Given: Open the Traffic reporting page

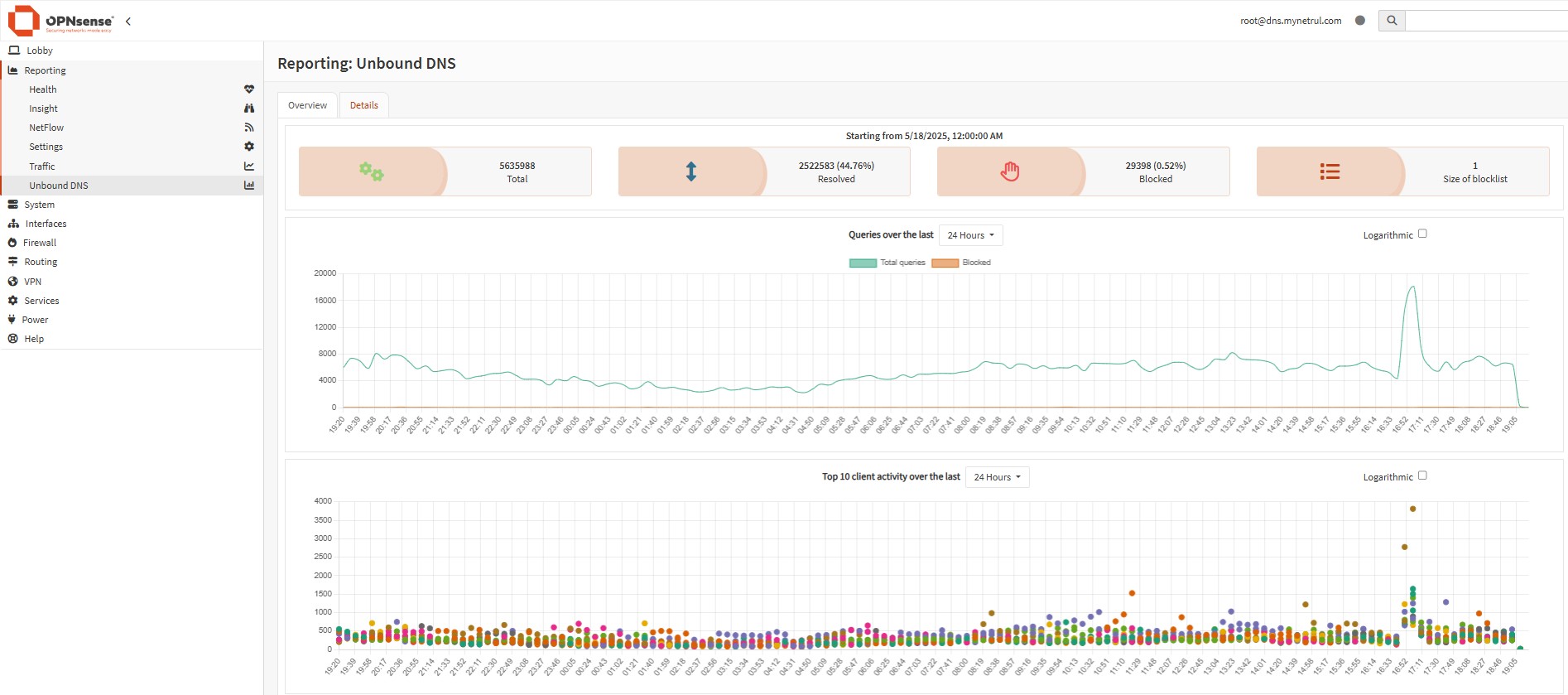Looking at the screenshot, I should pos(42,167).
